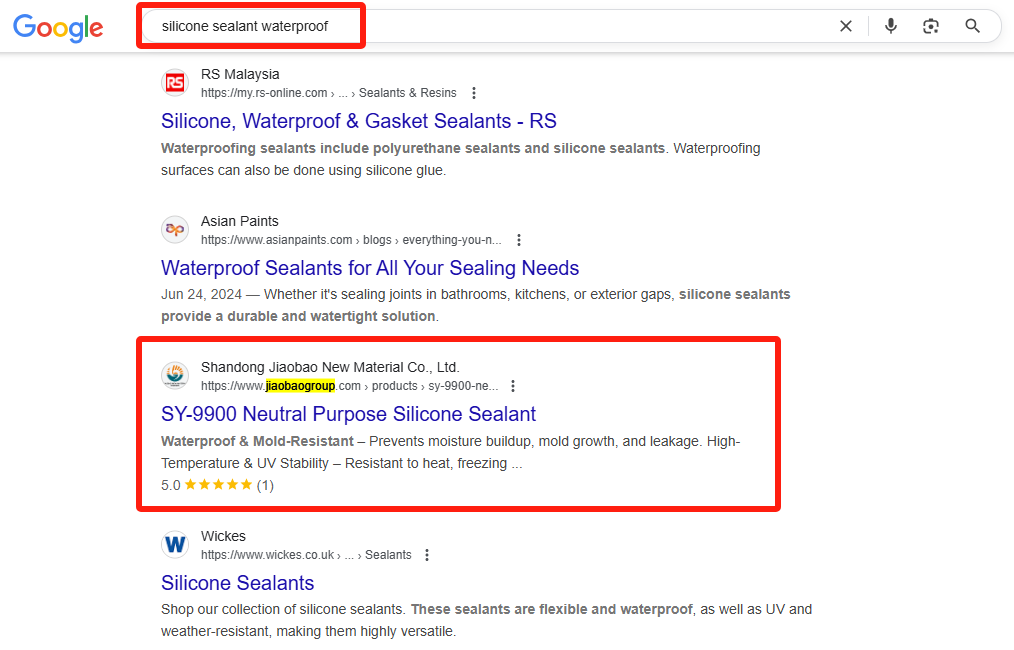
Task: Start voice search with microphone icon
Action: tap(890, 26)
